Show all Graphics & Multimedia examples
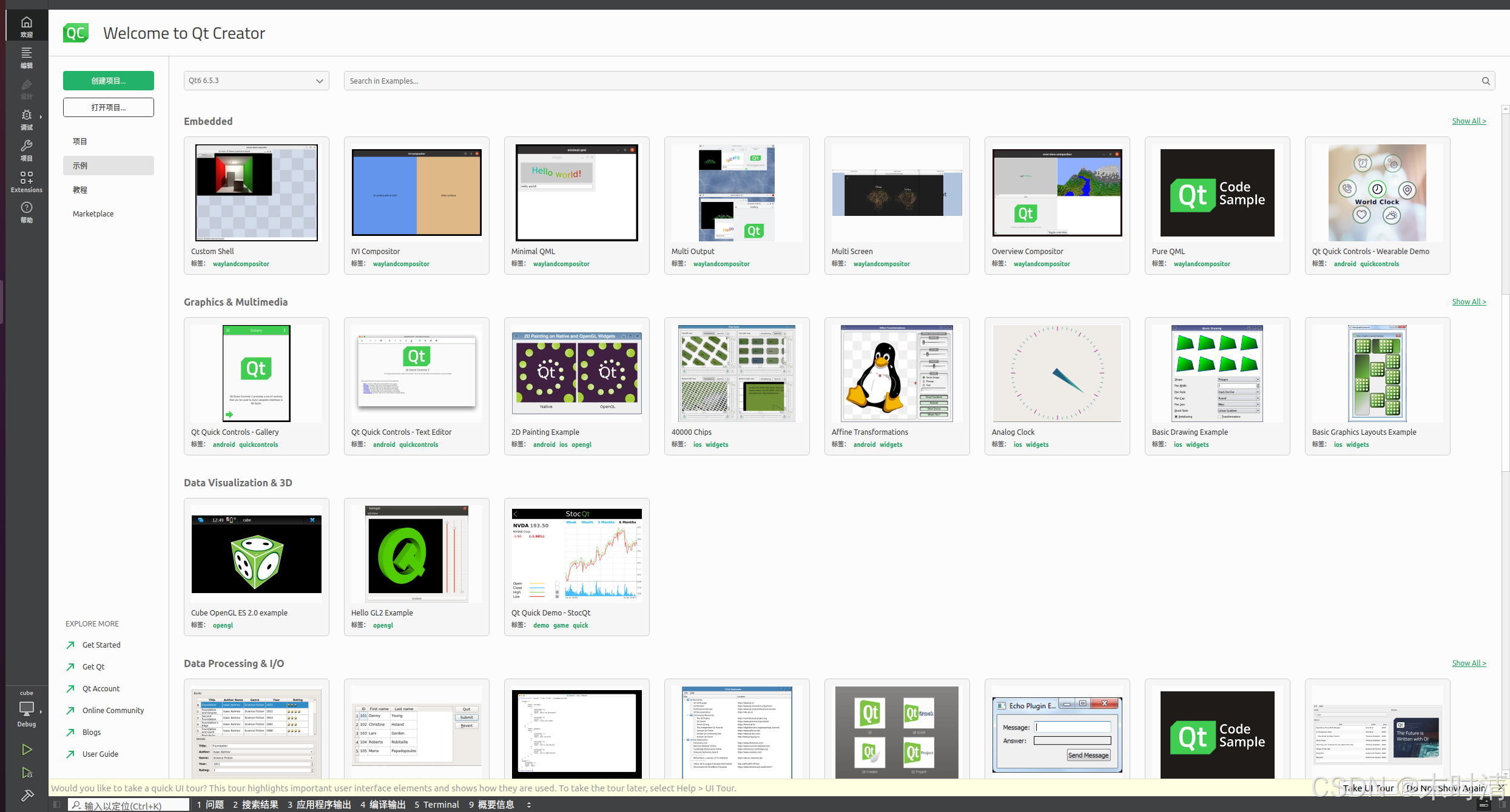Screen dimensions: 1510x812 [1469, 302]
